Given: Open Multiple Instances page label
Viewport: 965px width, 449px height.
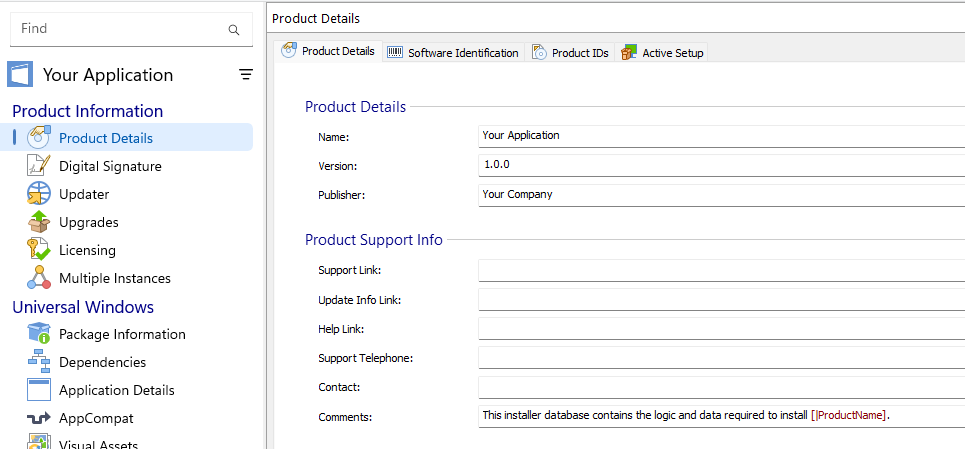Looking at the screenshot, I should 115,278.
